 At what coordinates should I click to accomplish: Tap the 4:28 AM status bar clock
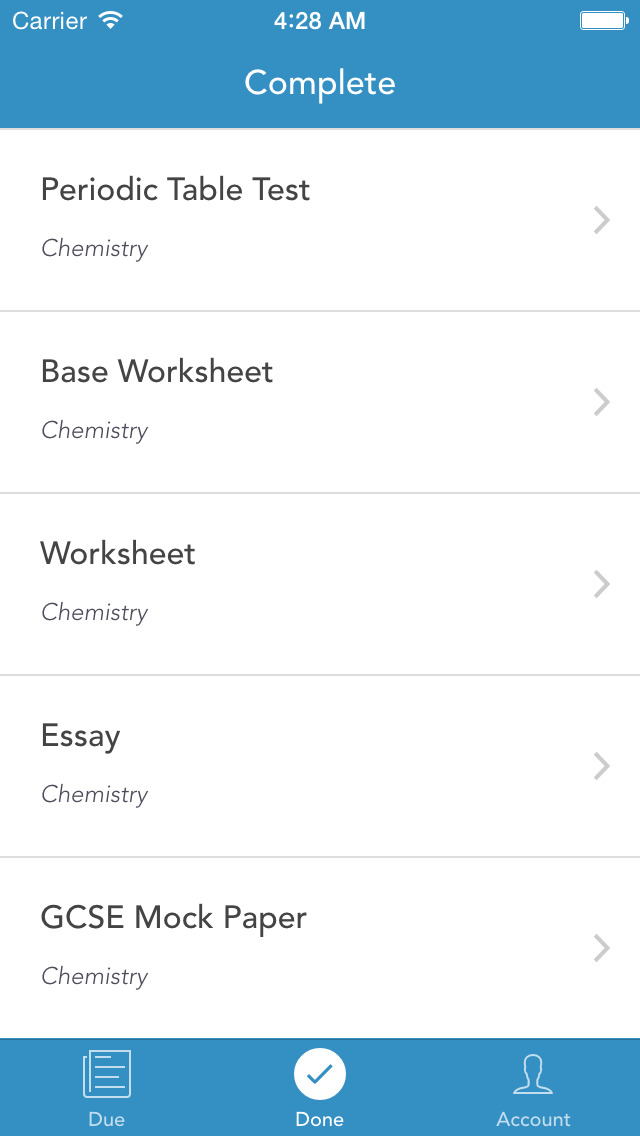point(320,21)
